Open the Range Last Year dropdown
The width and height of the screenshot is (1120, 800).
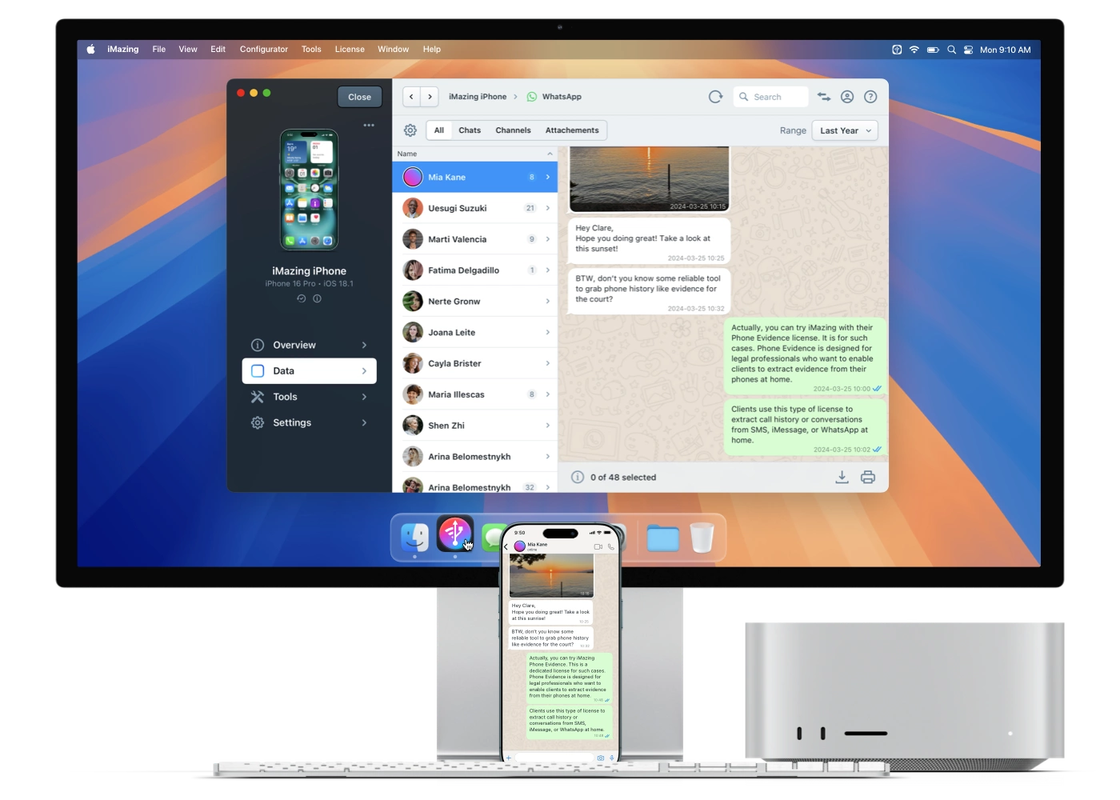tap(845, 131)
